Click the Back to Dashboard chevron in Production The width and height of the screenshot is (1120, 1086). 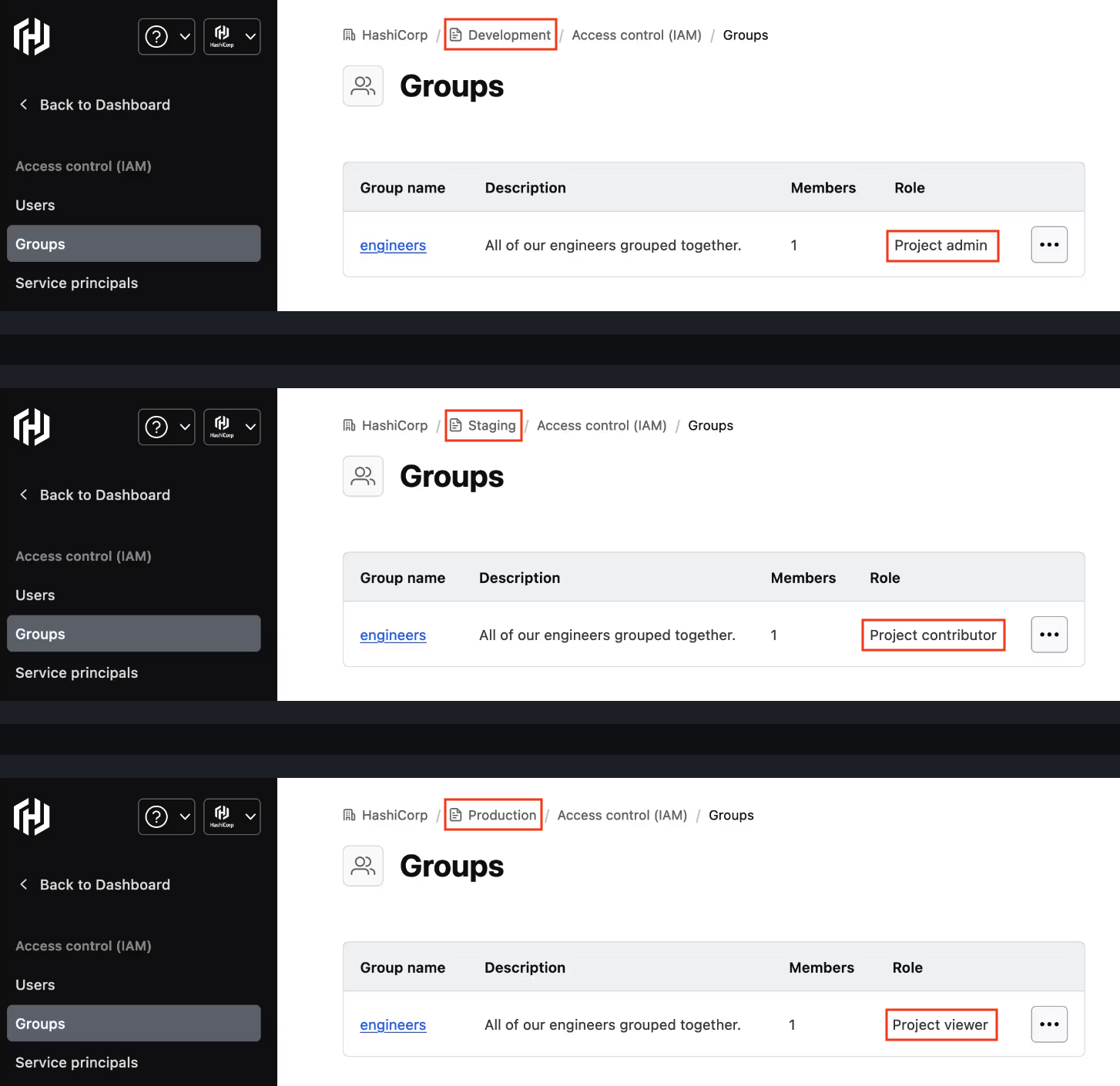(23, 884)
